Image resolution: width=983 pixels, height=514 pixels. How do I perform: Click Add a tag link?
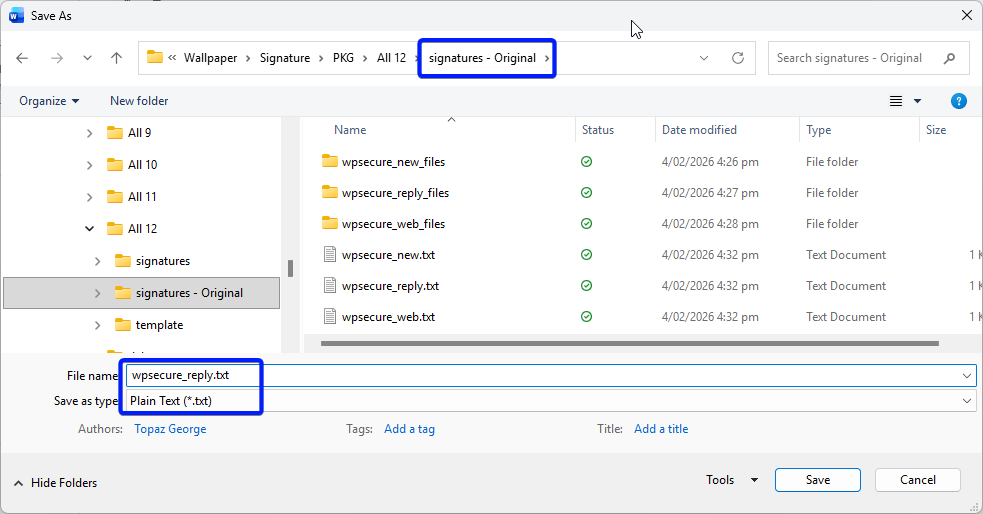point(409,429)
